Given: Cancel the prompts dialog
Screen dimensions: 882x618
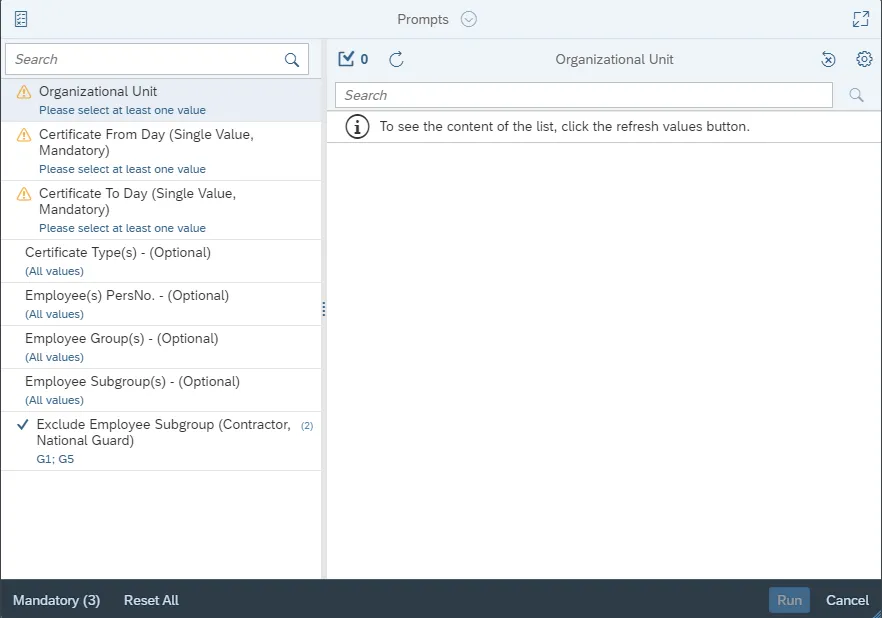Looking at the screenshot, I should (x=847, y=600).
